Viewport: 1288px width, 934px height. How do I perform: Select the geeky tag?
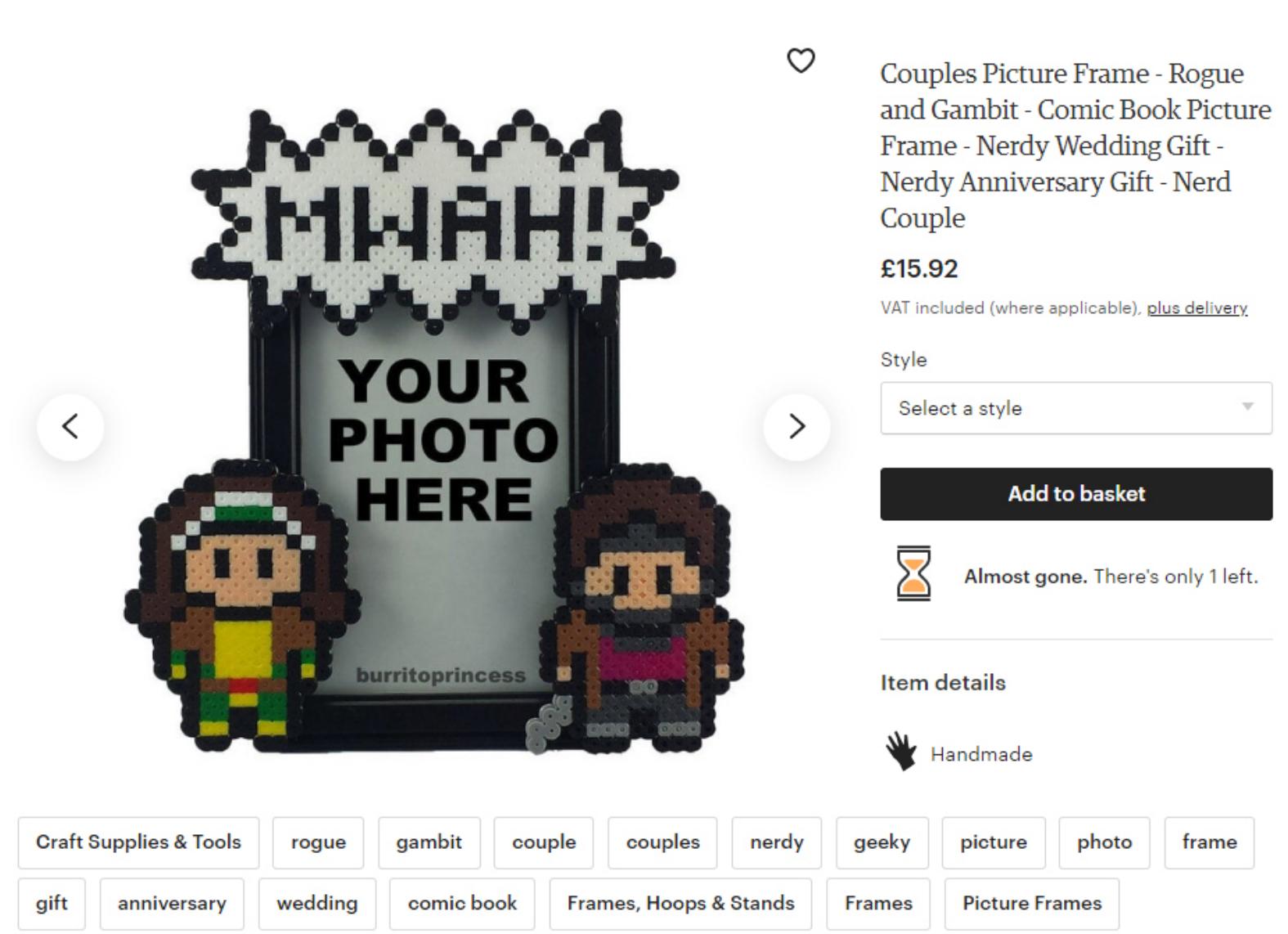(882, 842)
